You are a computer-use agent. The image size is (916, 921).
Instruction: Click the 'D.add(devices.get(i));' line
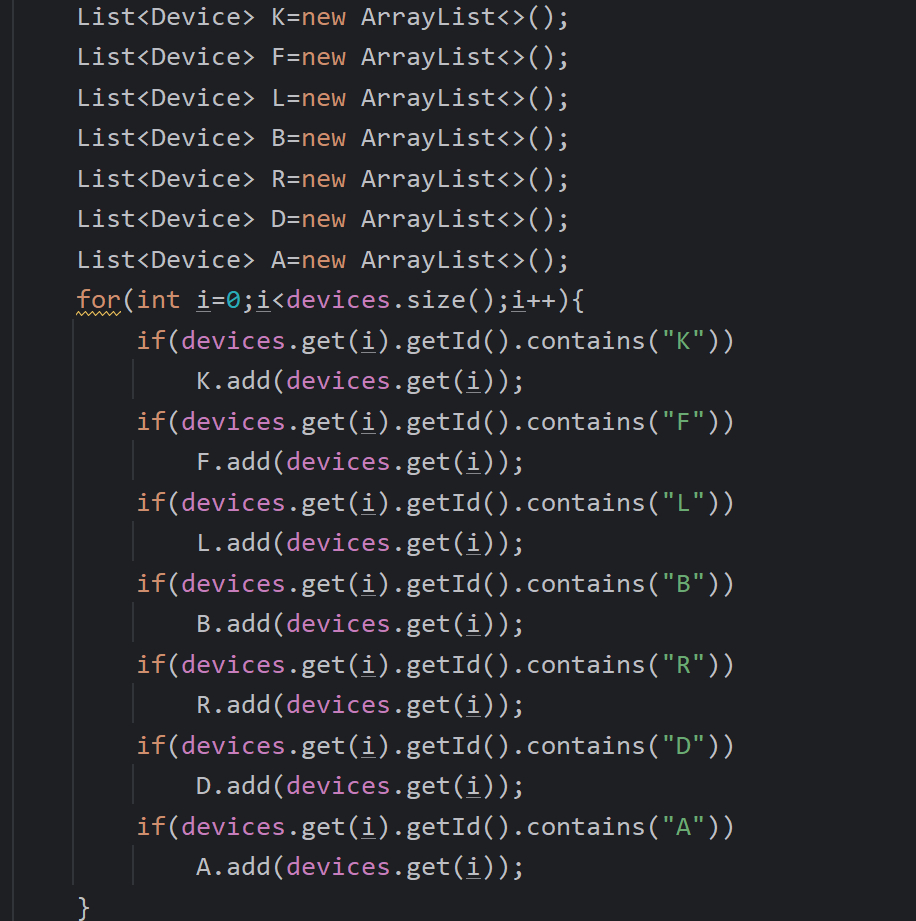(x=360, y=786)
